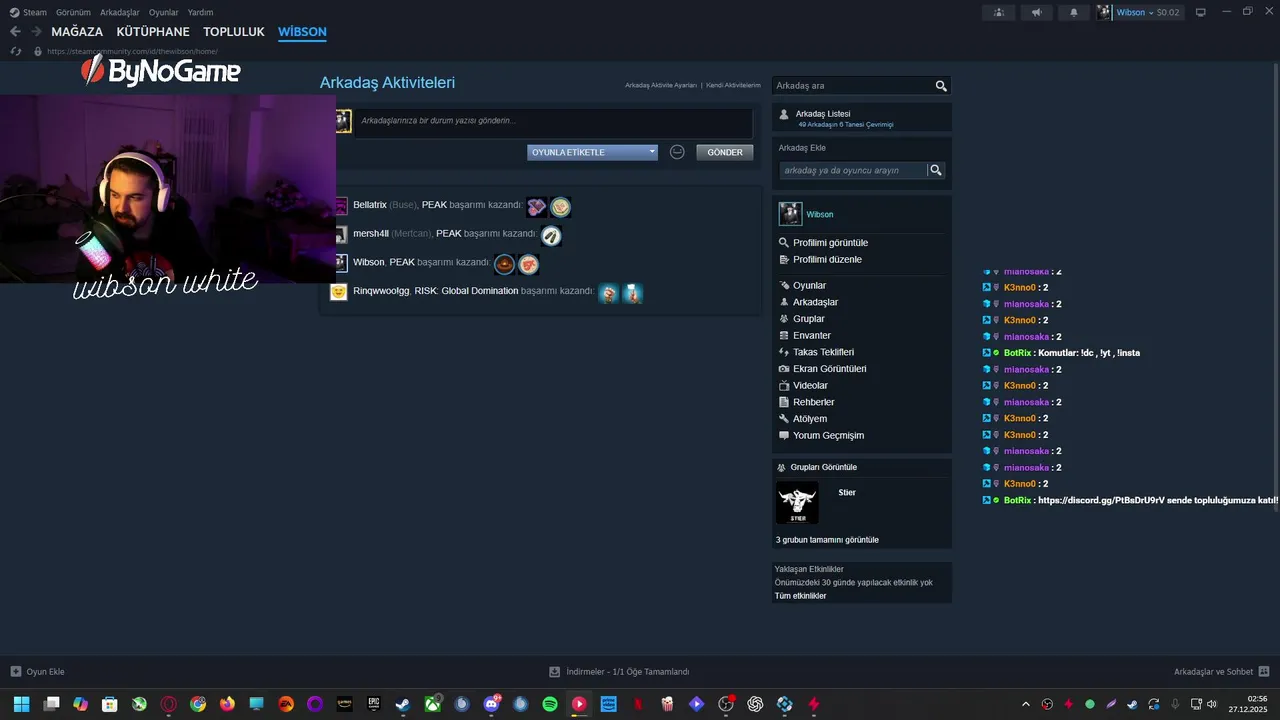Go to MAĞAZA tab
This screenshot has width=1280, height=720.
point(77,32)
